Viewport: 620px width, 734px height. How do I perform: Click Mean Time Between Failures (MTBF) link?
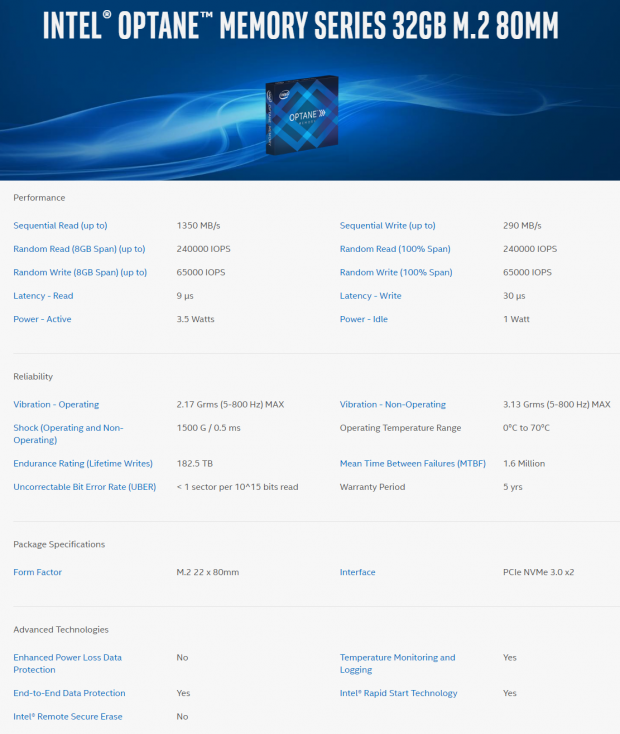(x=413, y=463)
